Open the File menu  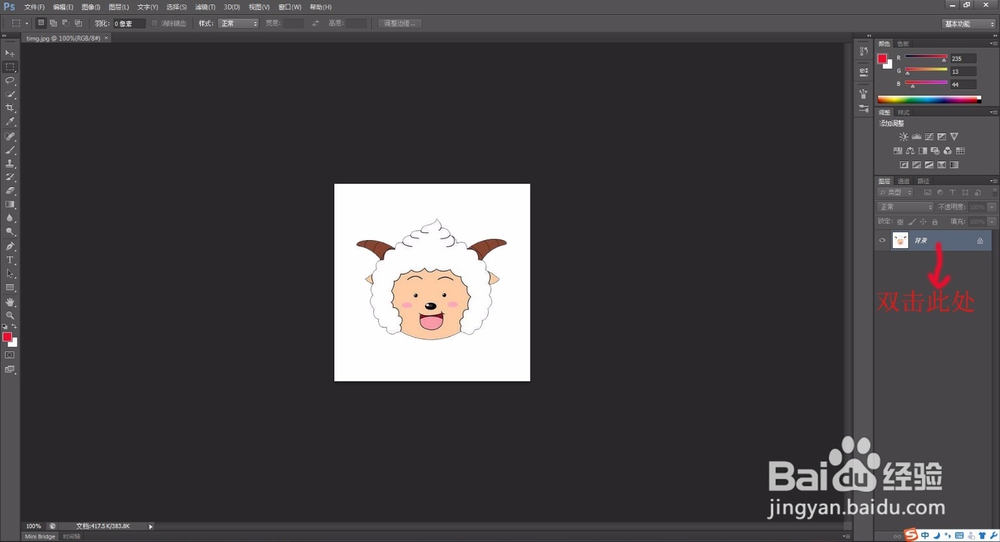(34, 7)
